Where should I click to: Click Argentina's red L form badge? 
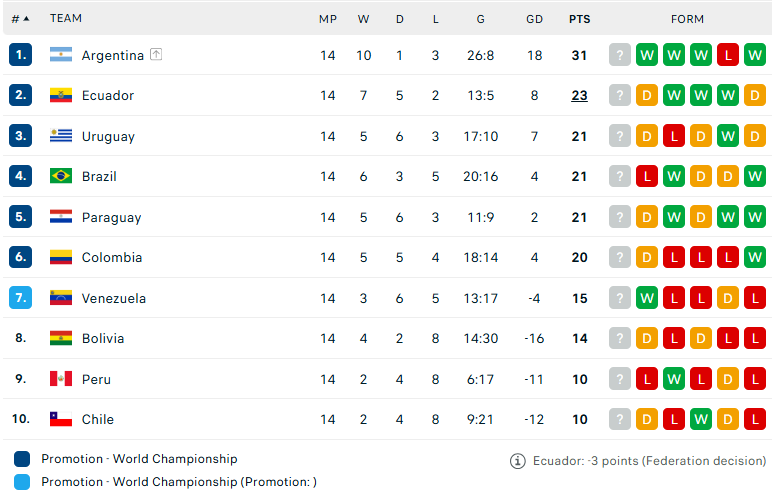tap(728, 55)
